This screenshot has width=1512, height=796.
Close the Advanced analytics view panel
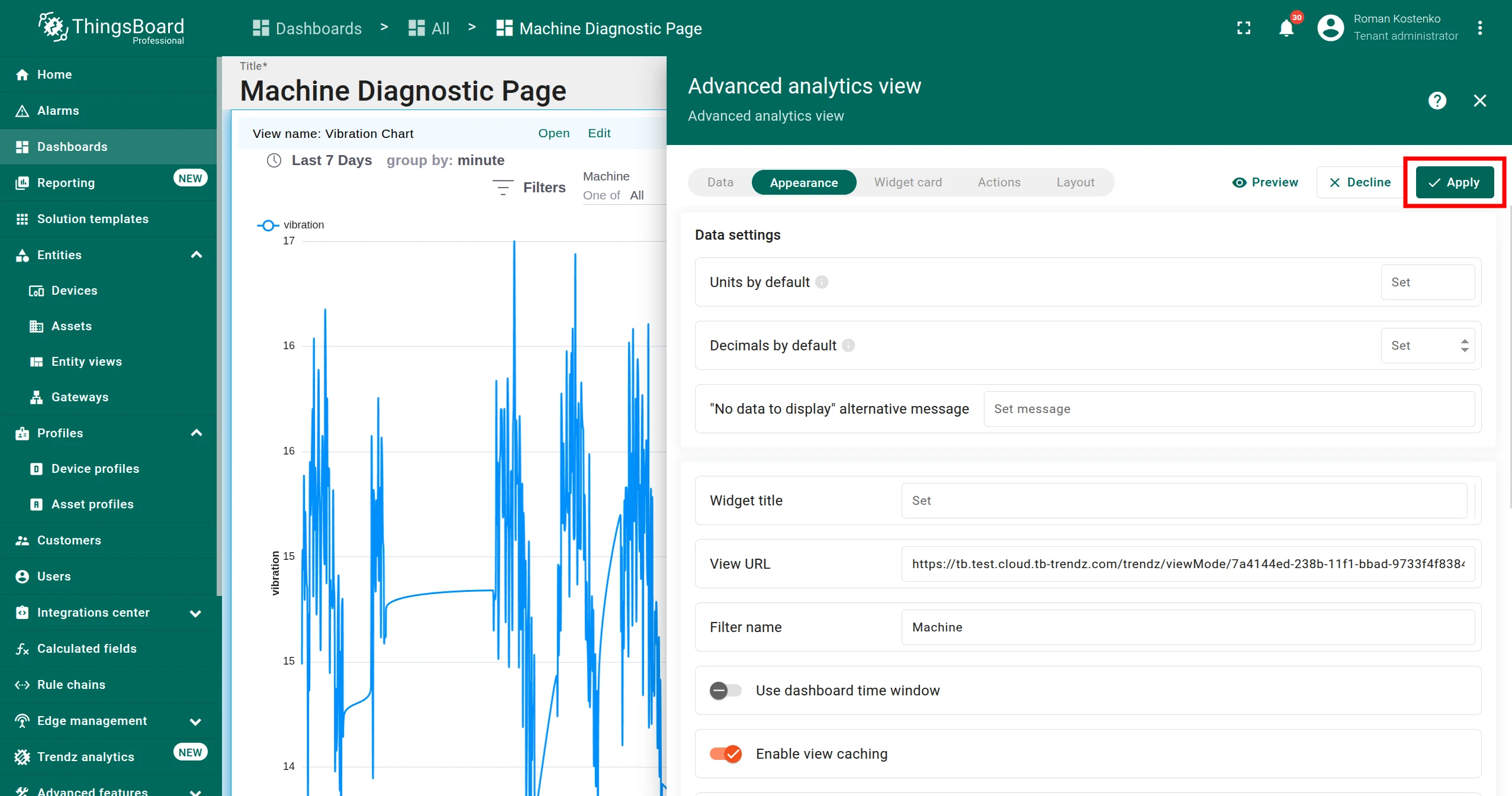[x=1480, y=101]
